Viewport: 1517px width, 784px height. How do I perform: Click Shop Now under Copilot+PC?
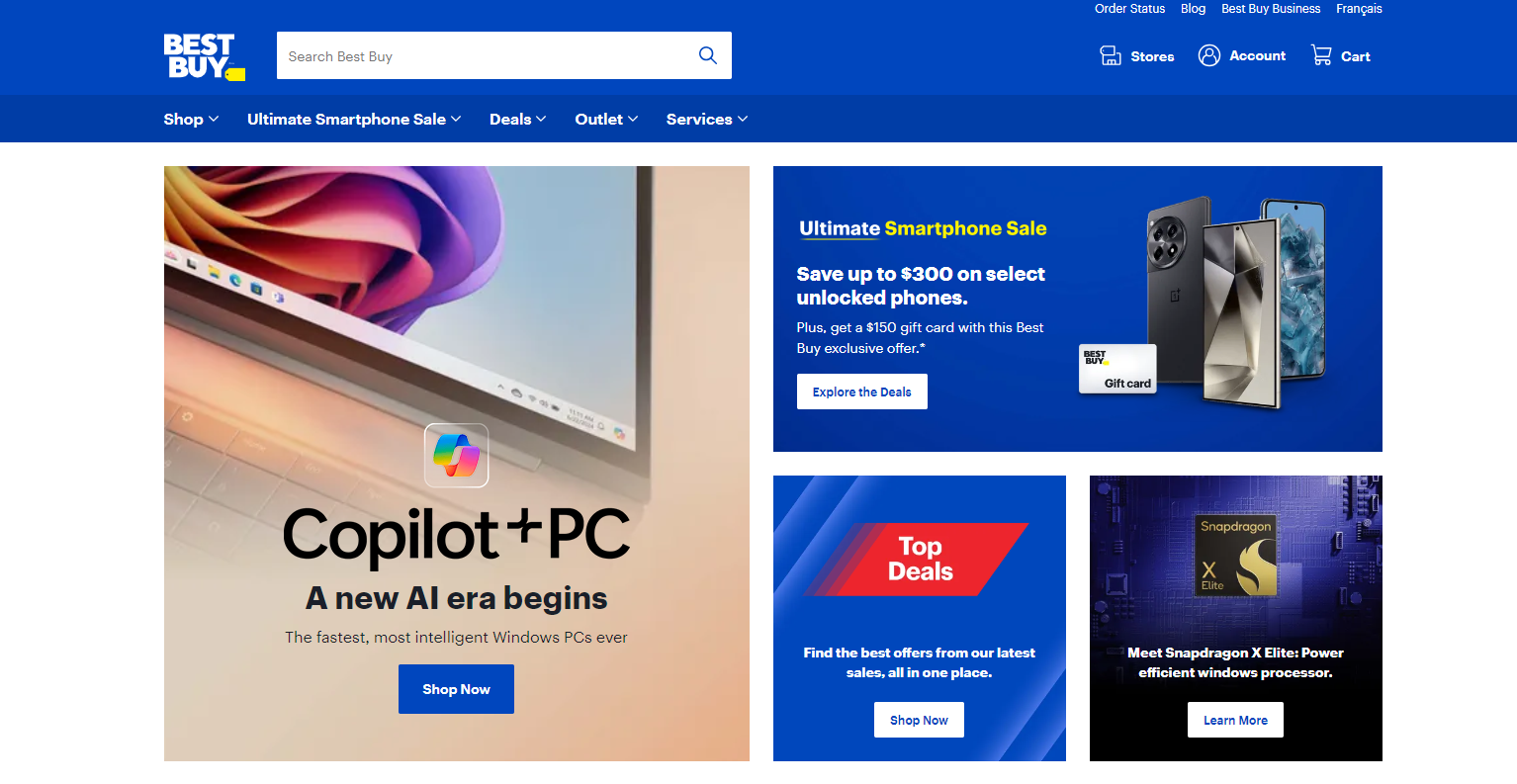456,689
